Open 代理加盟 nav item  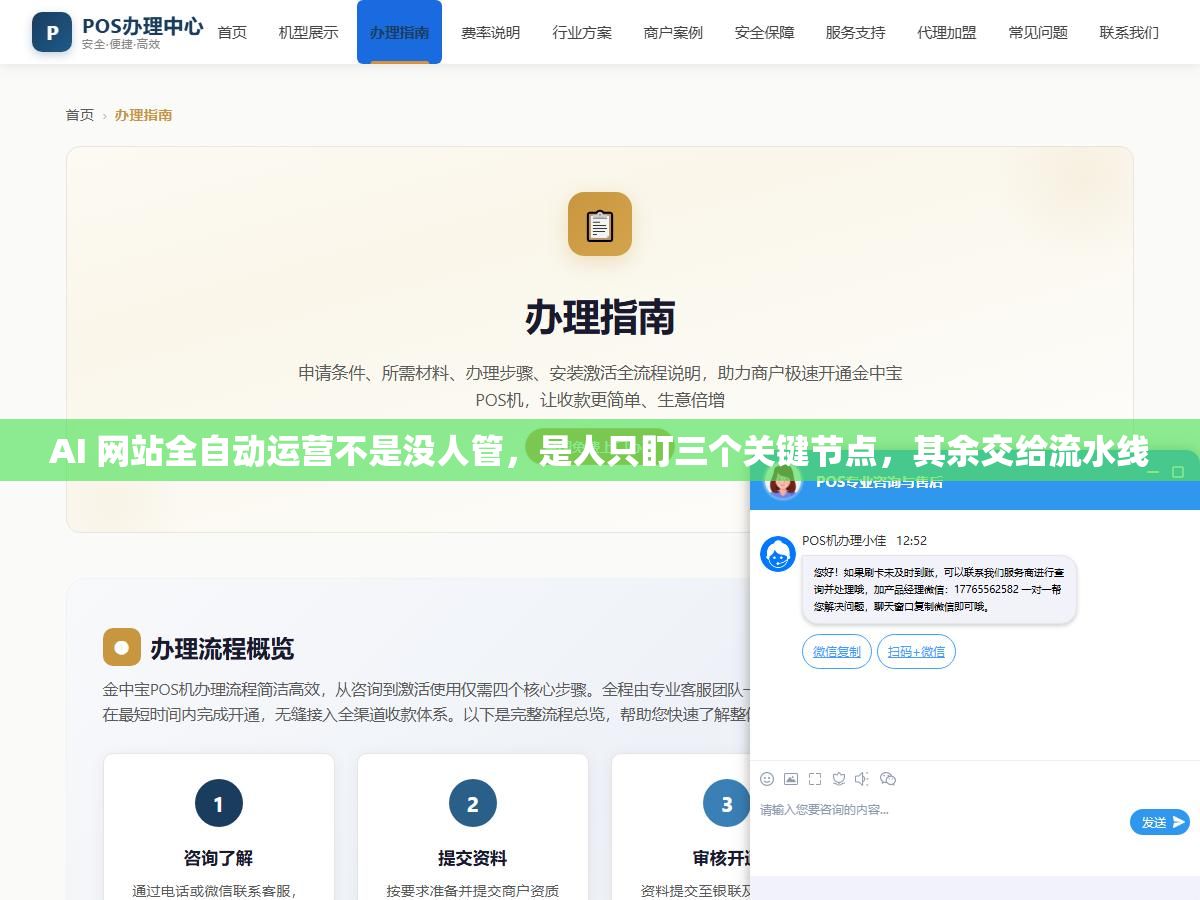pyautogui.click(x=946, y=32)
